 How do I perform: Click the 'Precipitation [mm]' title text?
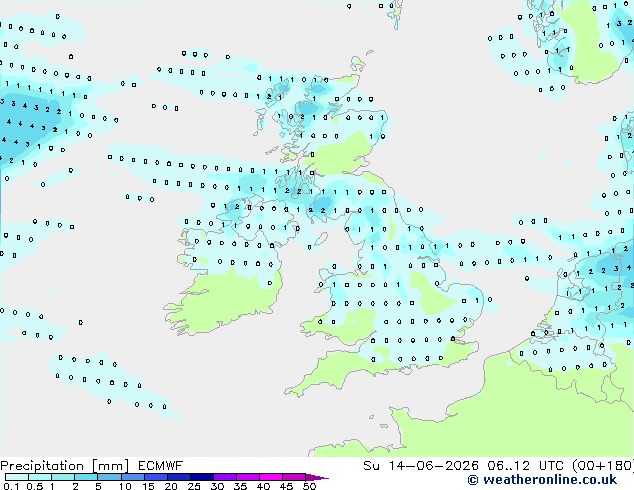[65, 466]
